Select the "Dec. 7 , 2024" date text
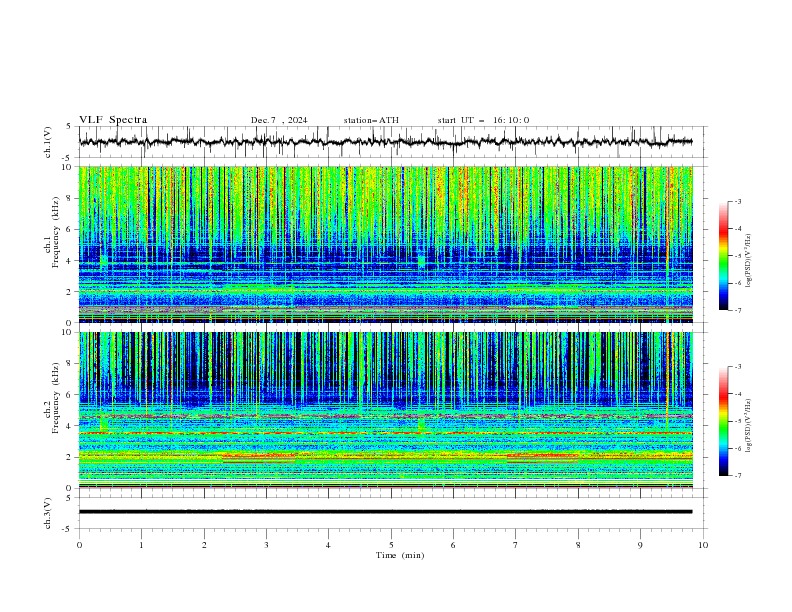 pyautogui.click(x=279, y=120)
